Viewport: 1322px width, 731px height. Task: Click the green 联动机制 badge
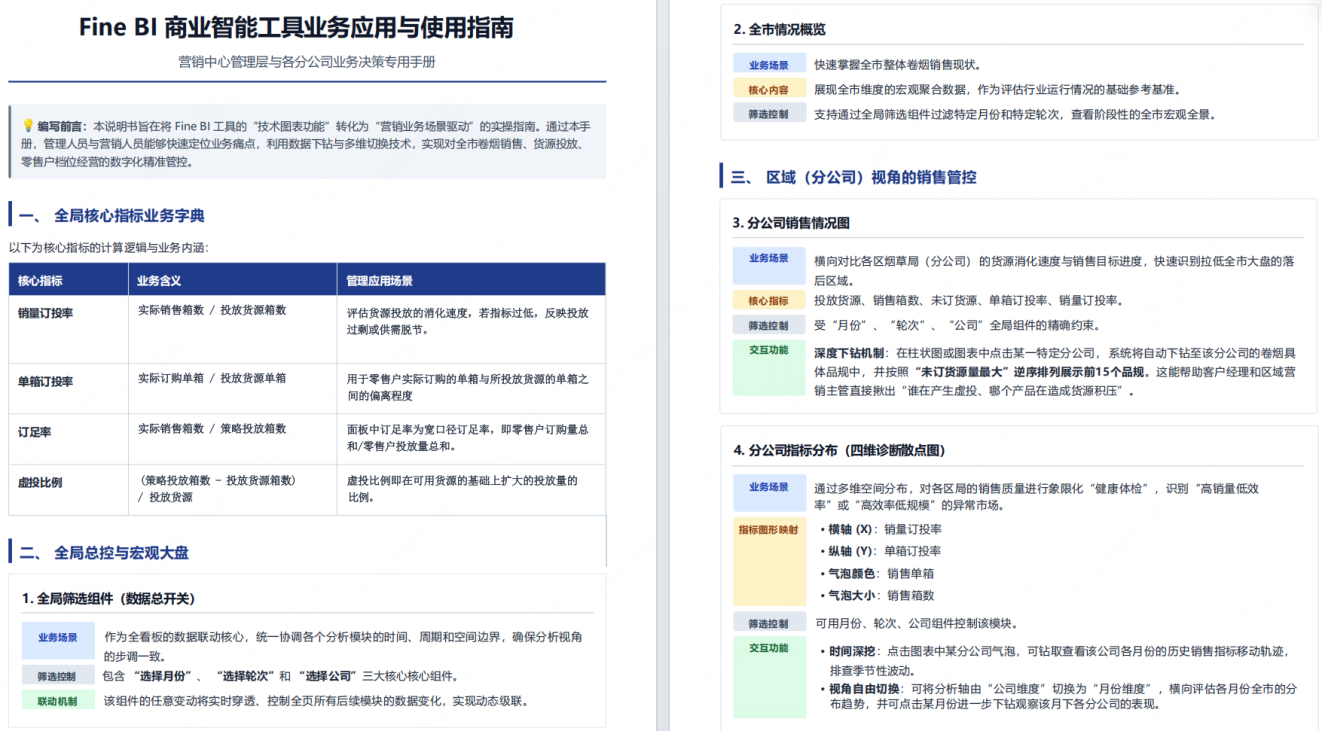(x=58, y=701)
